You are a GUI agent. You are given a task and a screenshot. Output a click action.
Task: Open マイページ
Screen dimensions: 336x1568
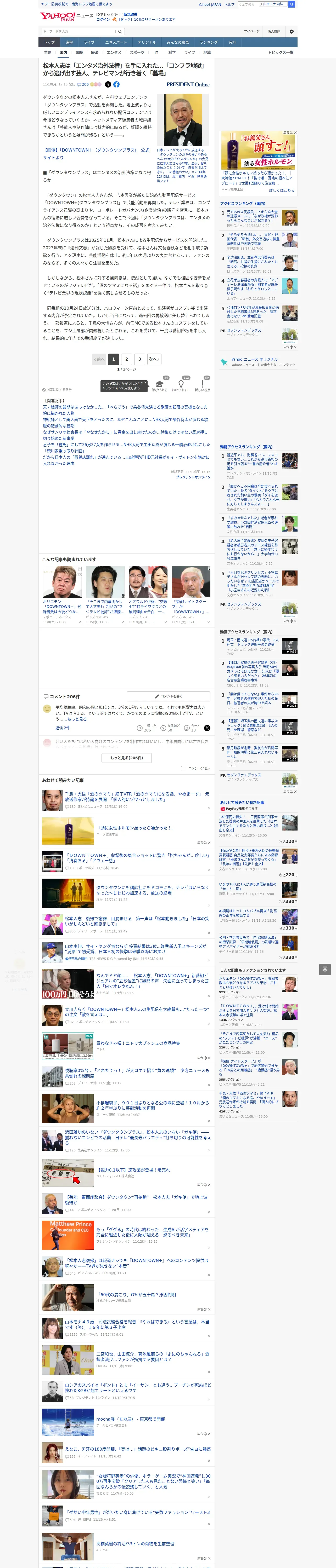point(252,32)
